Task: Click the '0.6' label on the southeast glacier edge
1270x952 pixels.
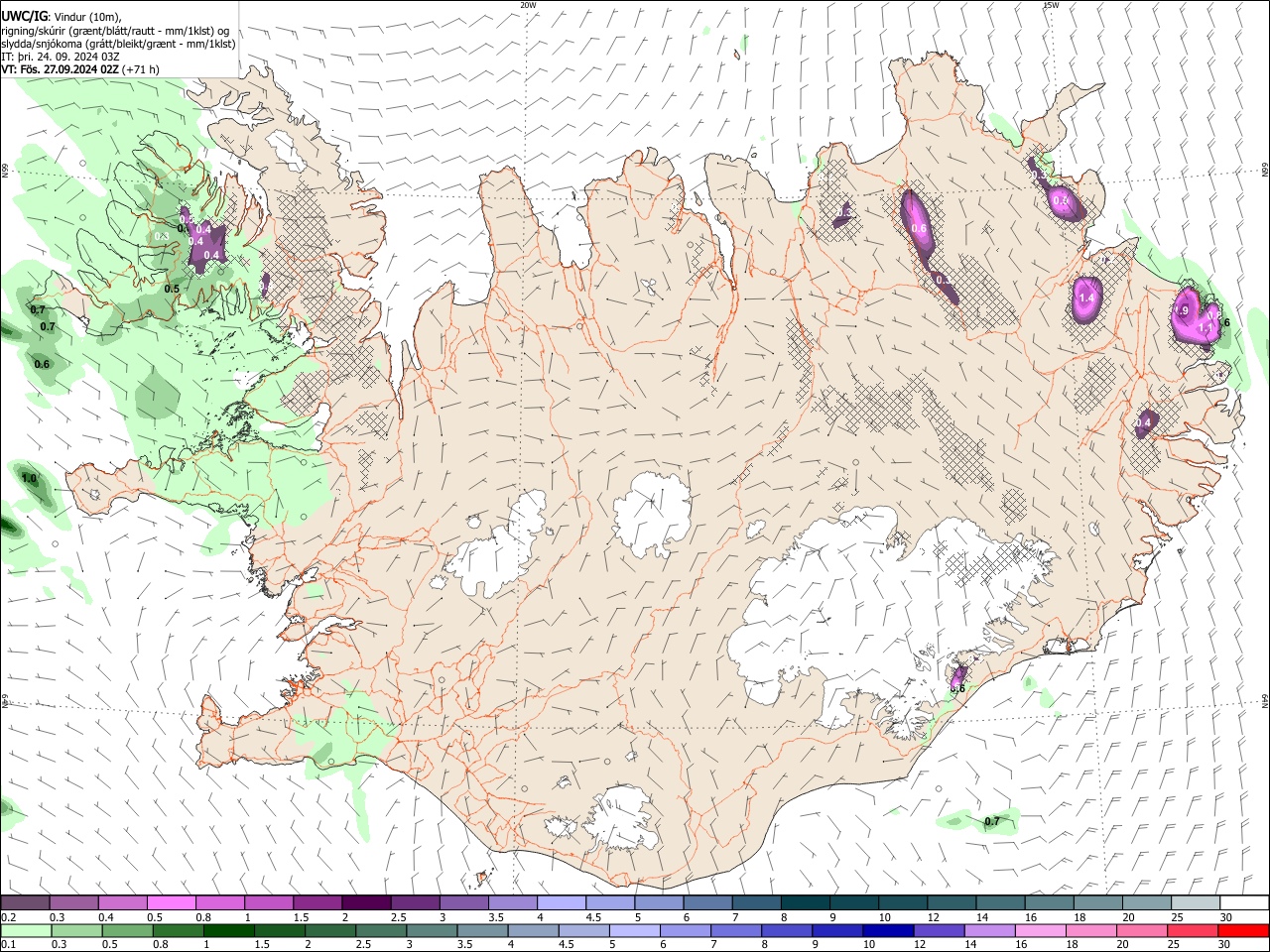Action: pos(957,688)
